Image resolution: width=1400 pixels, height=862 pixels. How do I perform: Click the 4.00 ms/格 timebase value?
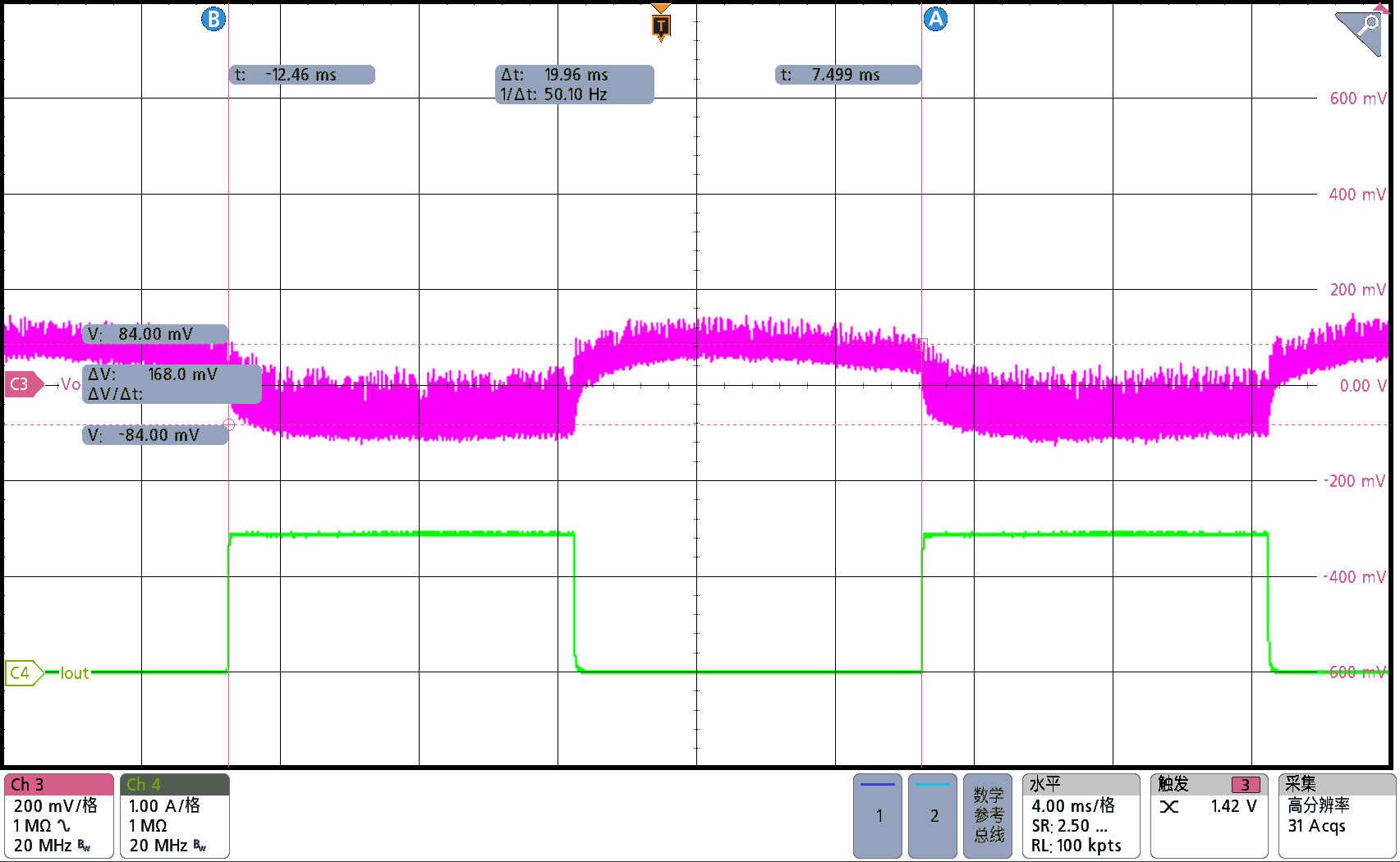click(1073, 806)
